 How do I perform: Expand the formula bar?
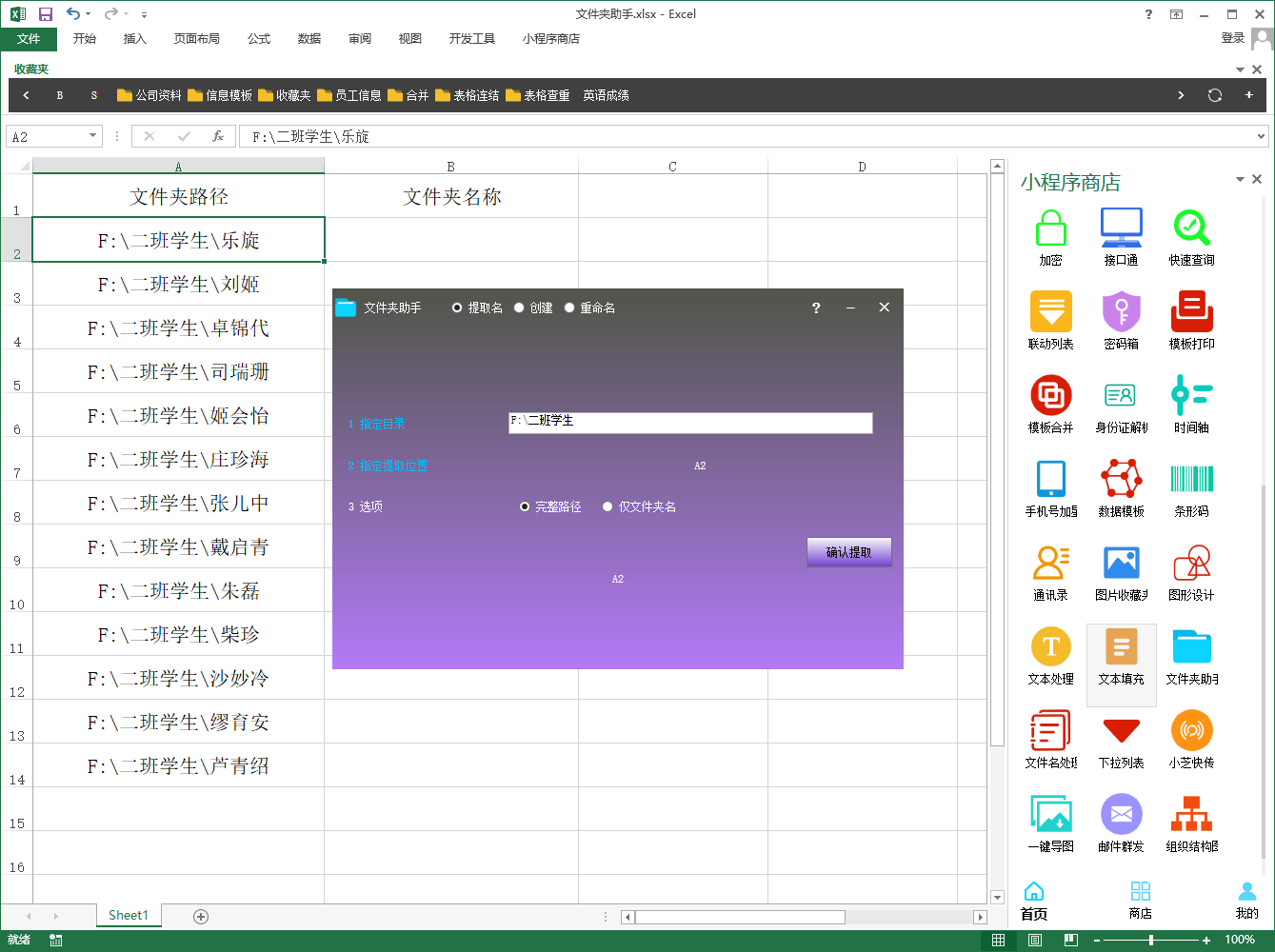click(1261, 136)
